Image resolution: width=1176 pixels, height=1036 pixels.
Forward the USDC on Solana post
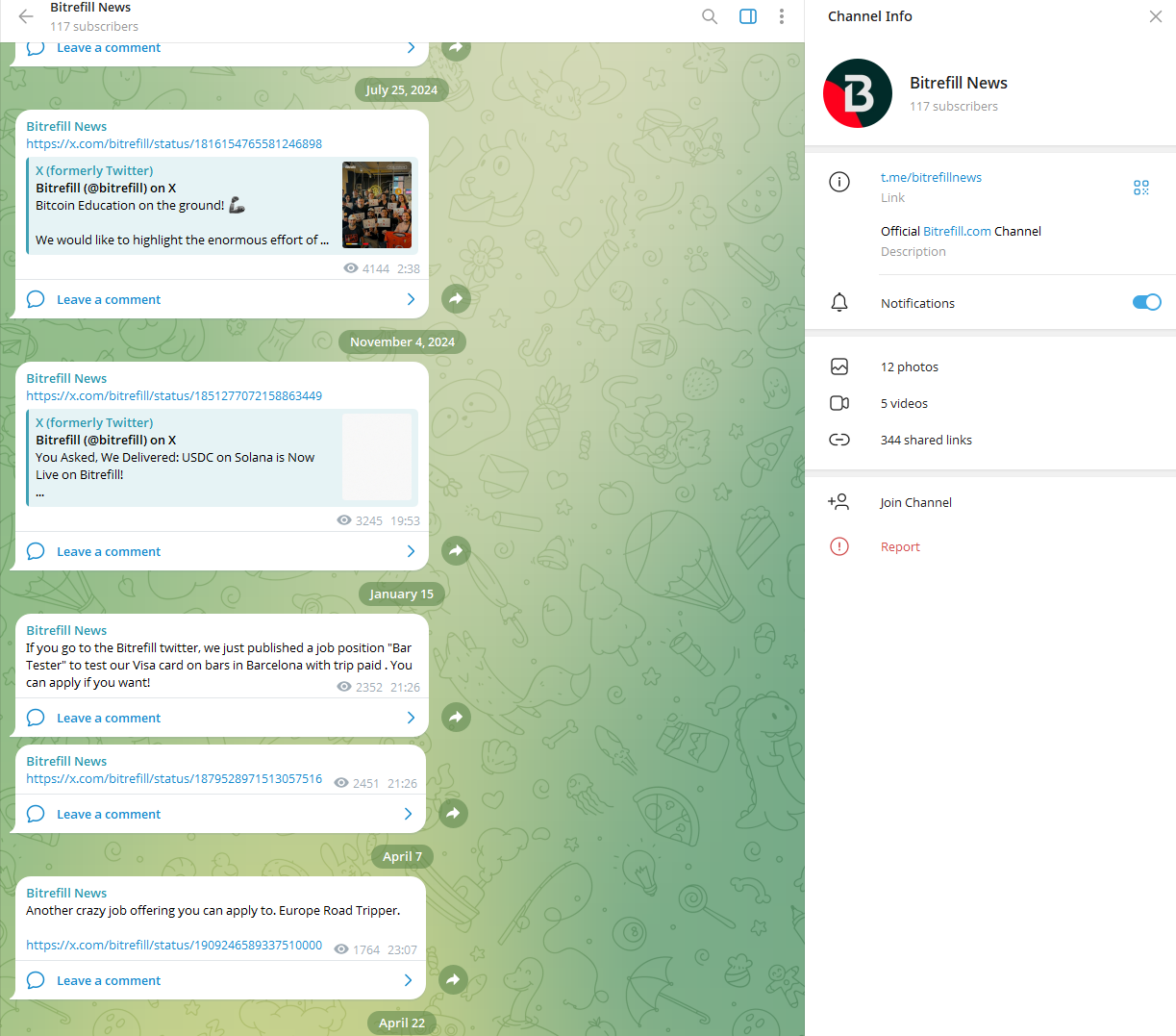pyautogui.click(x=456, y=550)
